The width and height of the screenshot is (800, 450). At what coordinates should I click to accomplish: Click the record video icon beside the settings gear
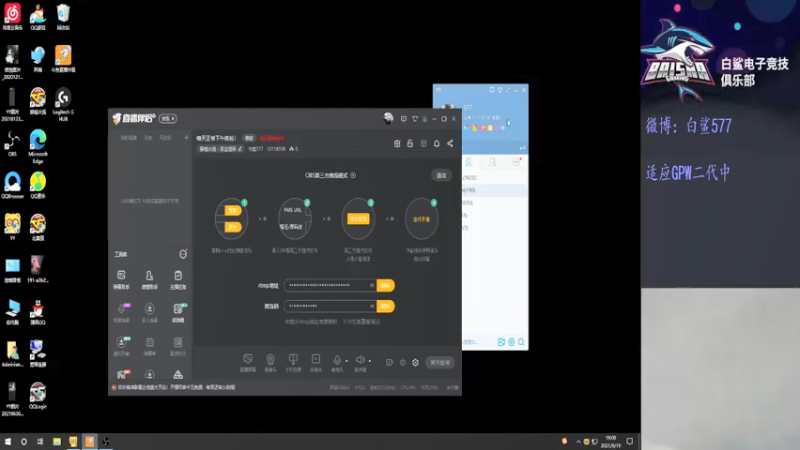(x=389, y=362)
